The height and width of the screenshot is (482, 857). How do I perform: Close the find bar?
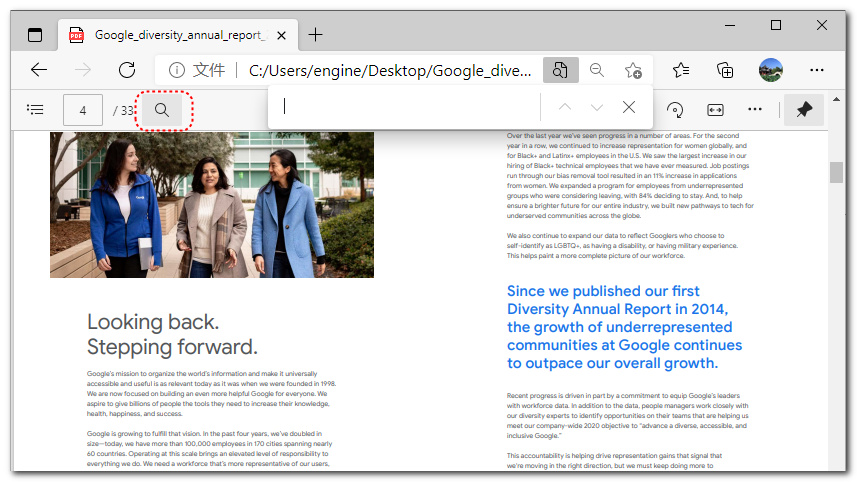click(629, 107)
